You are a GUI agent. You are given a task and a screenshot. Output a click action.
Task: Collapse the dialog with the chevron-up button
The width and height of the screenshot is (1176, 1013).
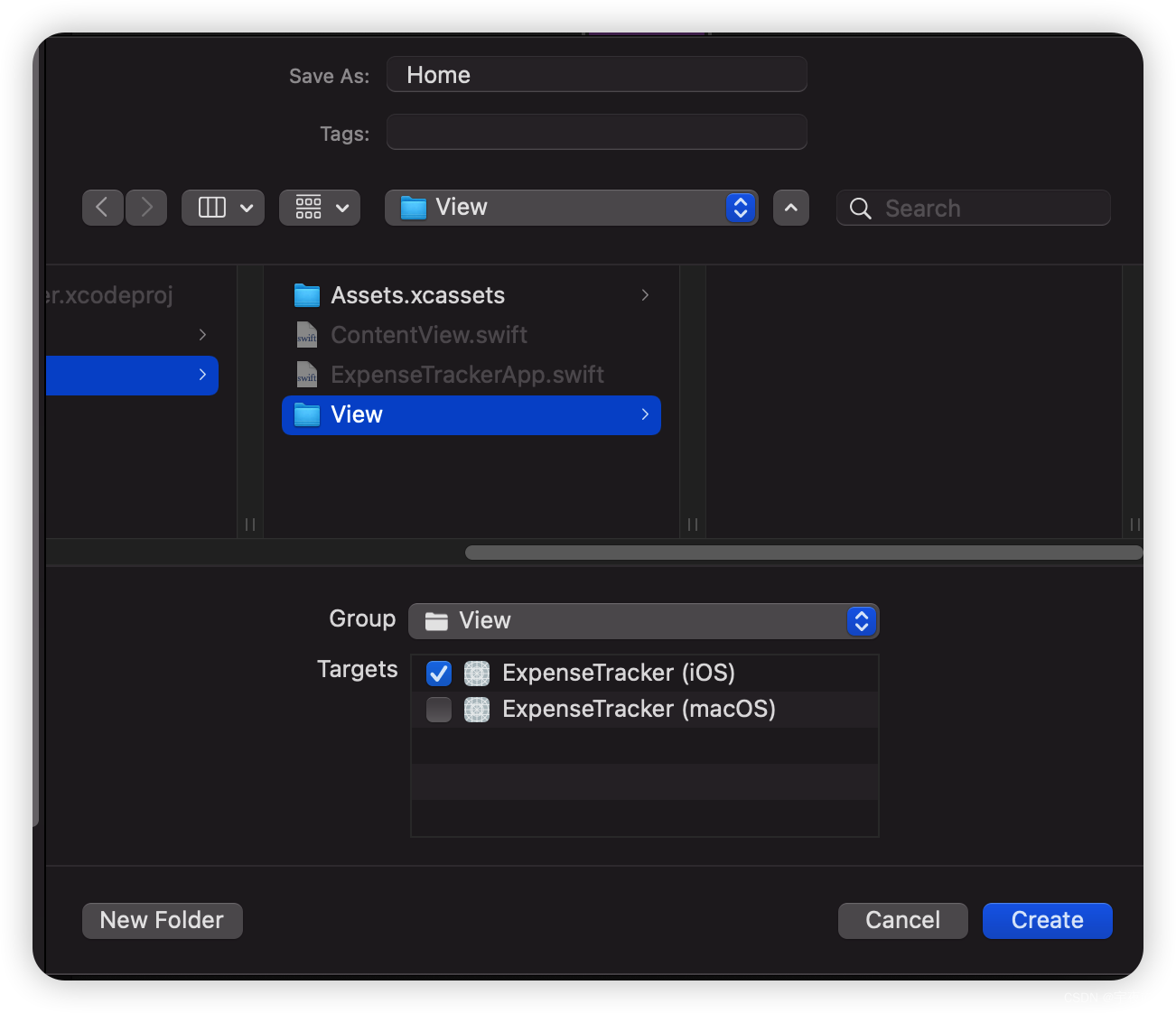(791, 208)
